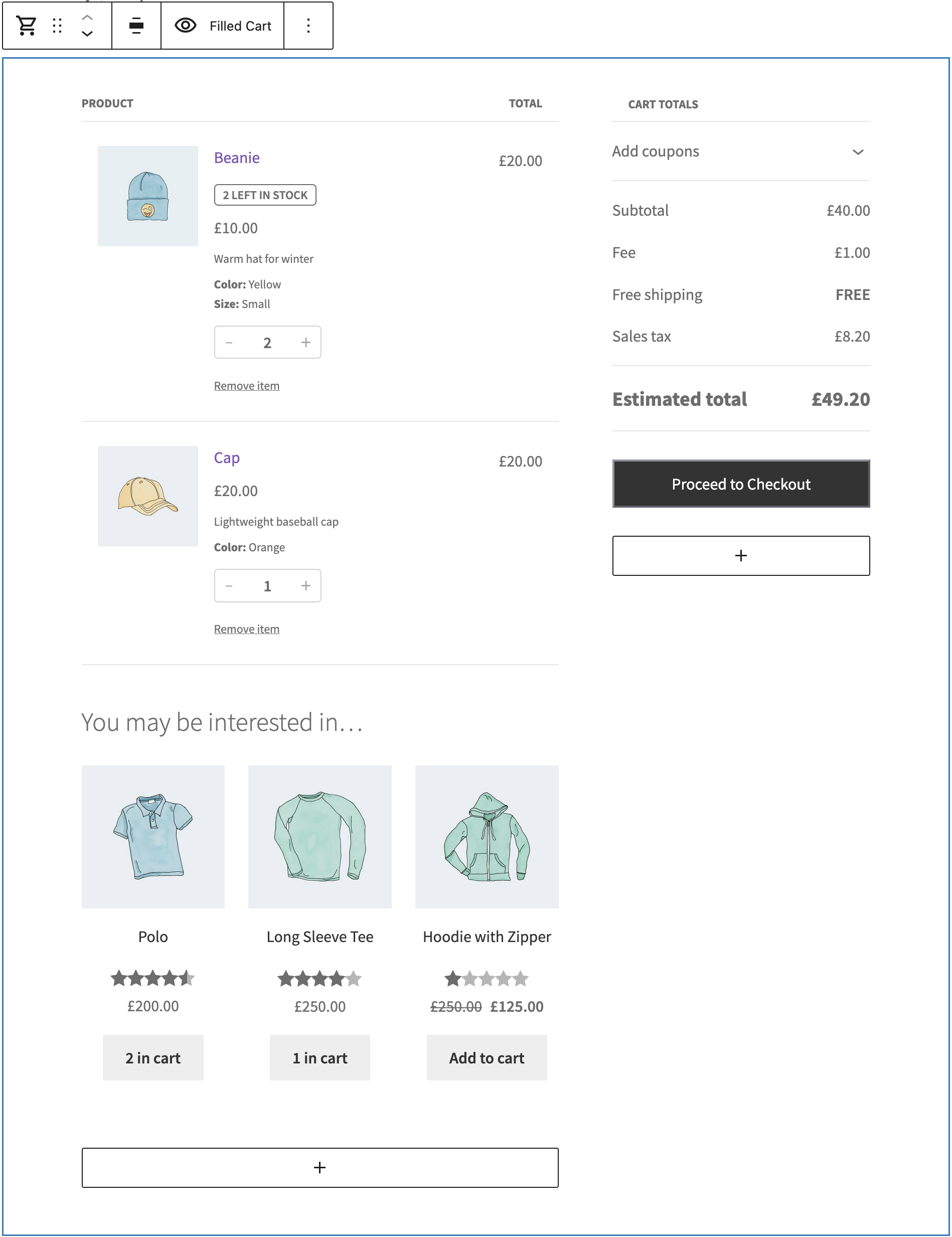
Task: Add Hoodie with Zipper to cart
Action: point(487,1057)
